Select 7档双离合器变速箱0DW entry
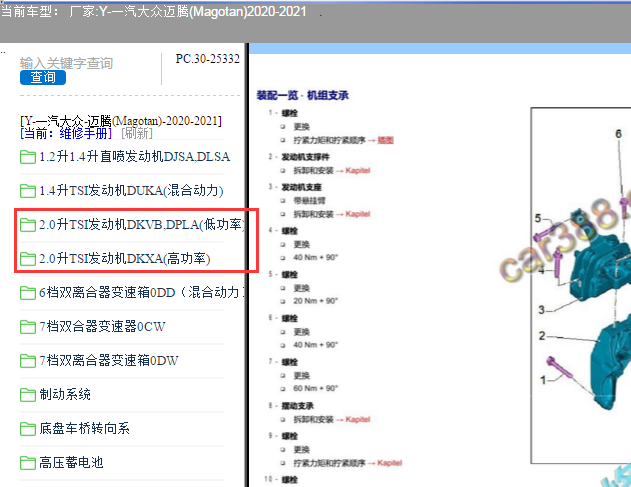This screenshot has width=631, height=487. tap(109, 361)
